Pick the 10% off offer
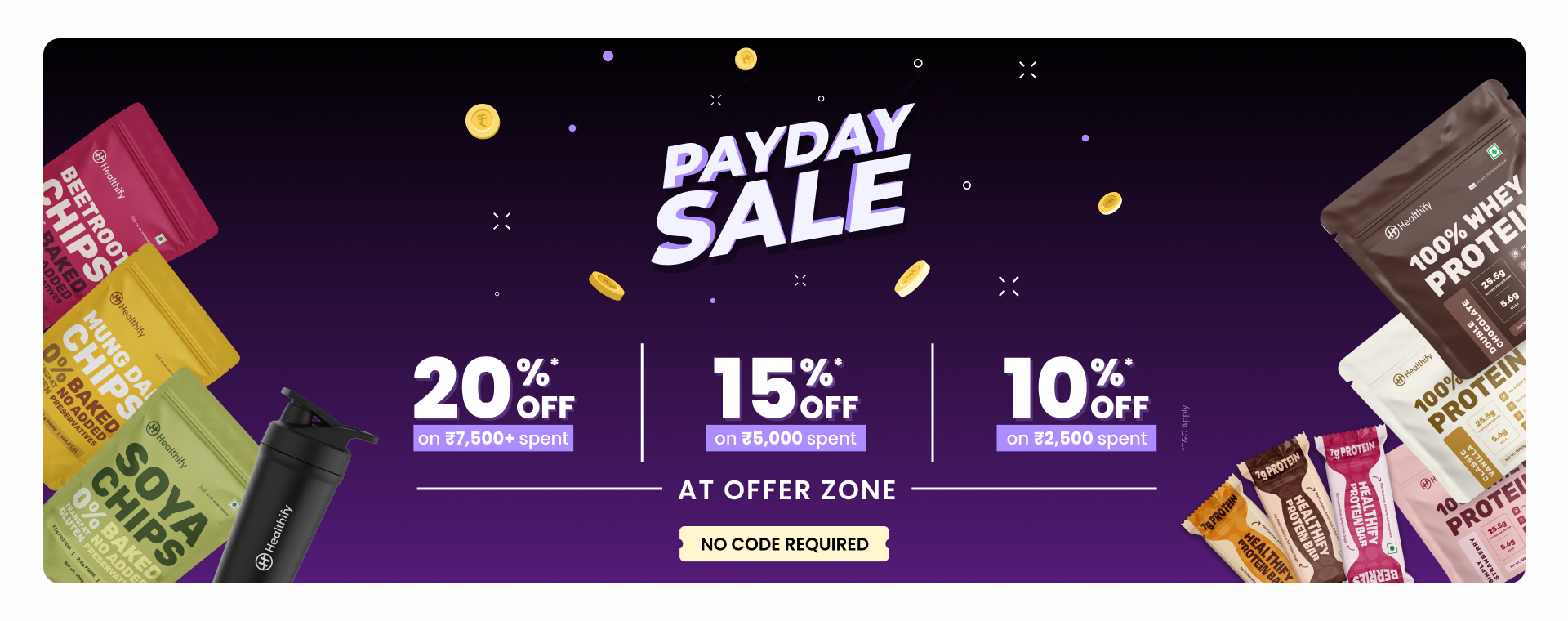1568x621 pixels. [x=1076, y=388]
